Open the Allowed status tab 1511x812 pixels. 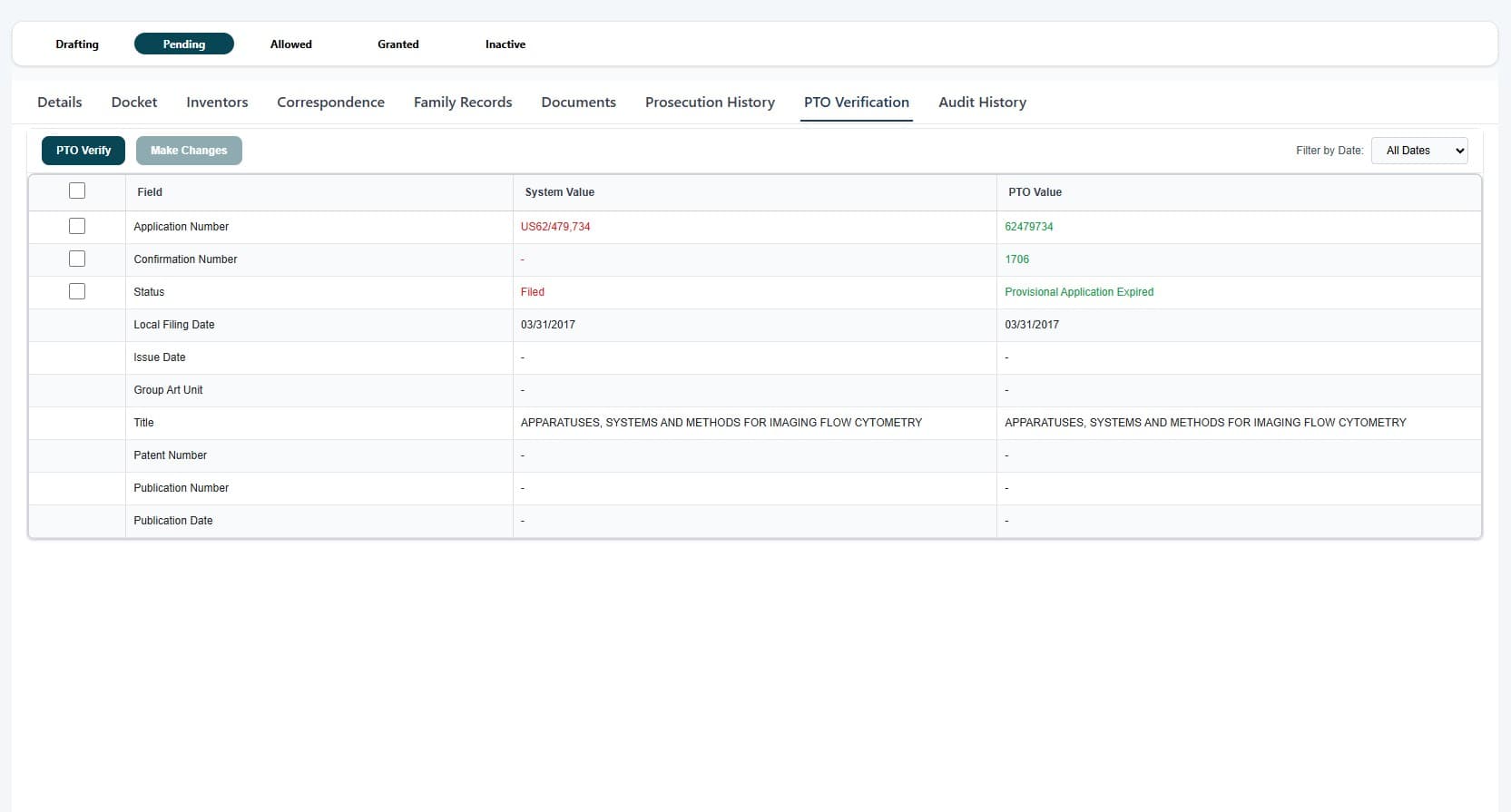click(291, 44)
